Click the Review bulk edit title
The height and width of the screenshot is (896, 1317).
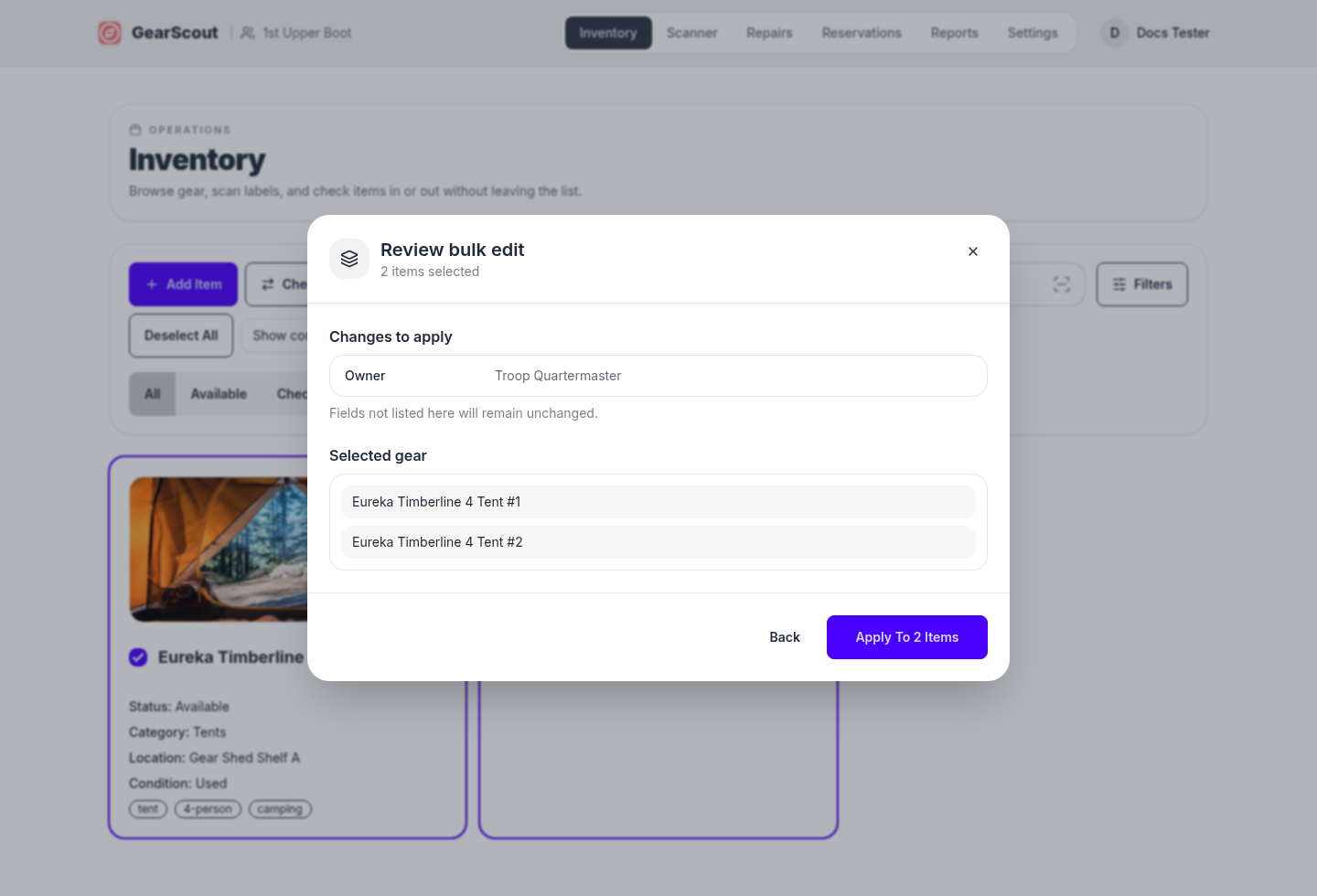click(453, 250)
